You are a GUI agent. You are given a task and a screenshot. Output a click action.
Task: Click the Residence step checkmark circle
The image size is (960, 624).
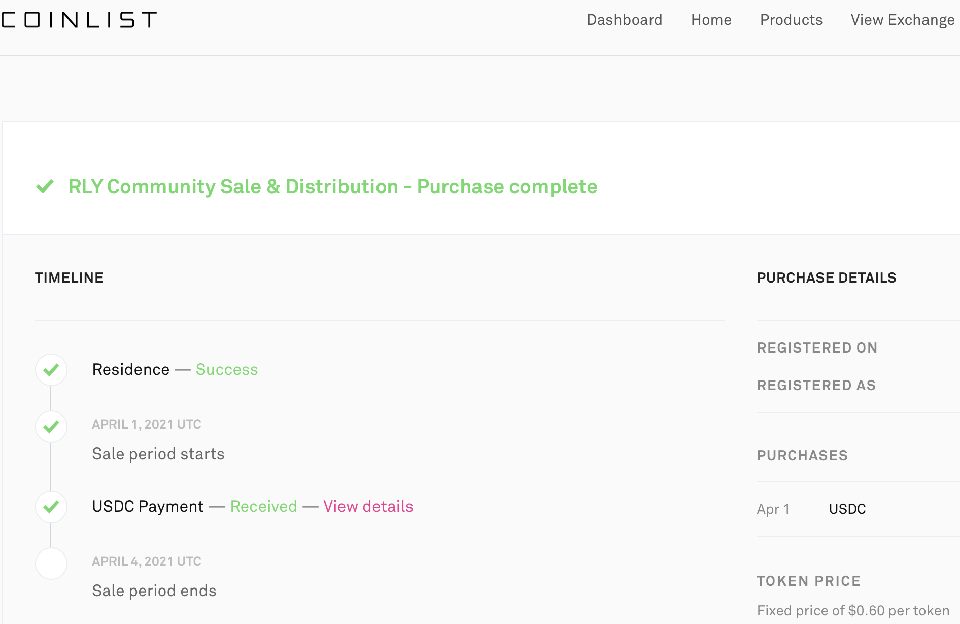tap(51, 370)
